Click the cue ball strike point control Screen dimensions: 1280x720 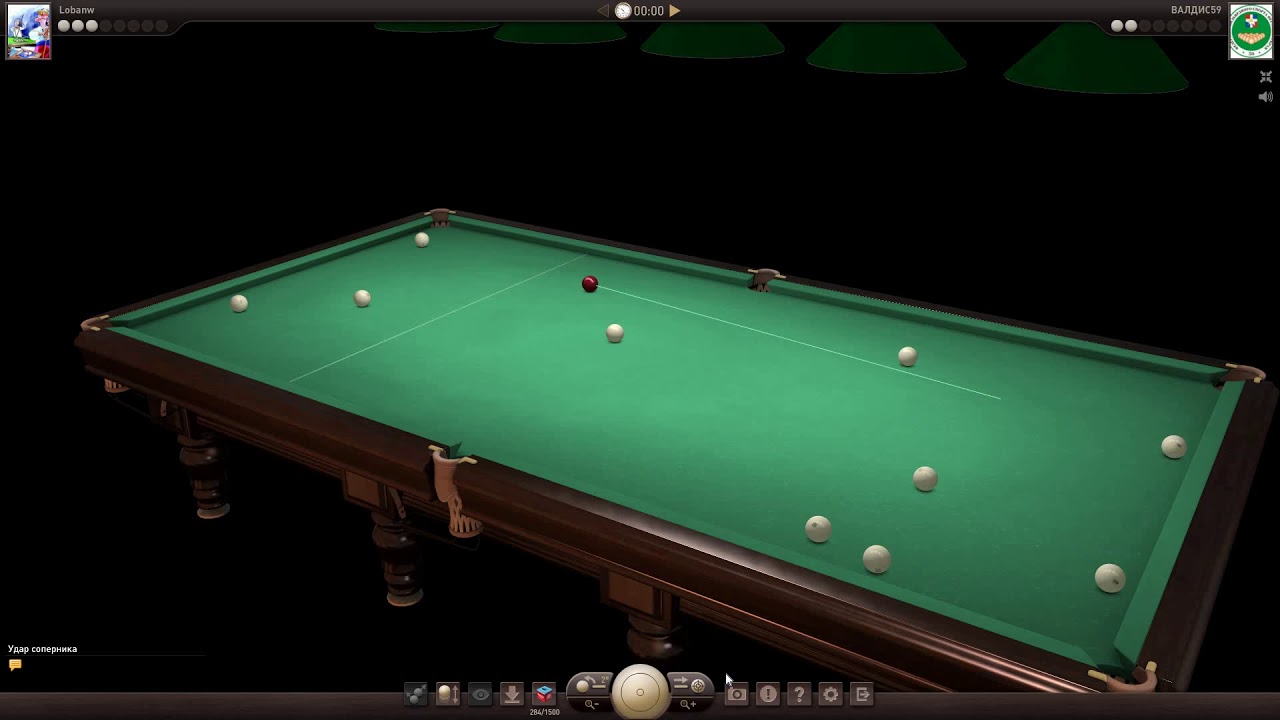tap(640, 692)
